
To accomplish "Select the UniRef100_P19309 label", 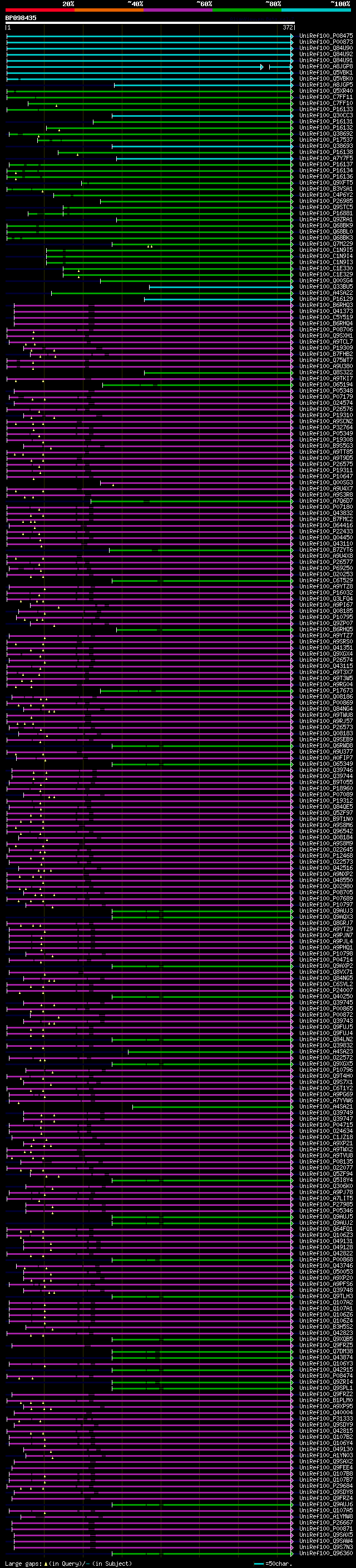I will tap(325, 348).
